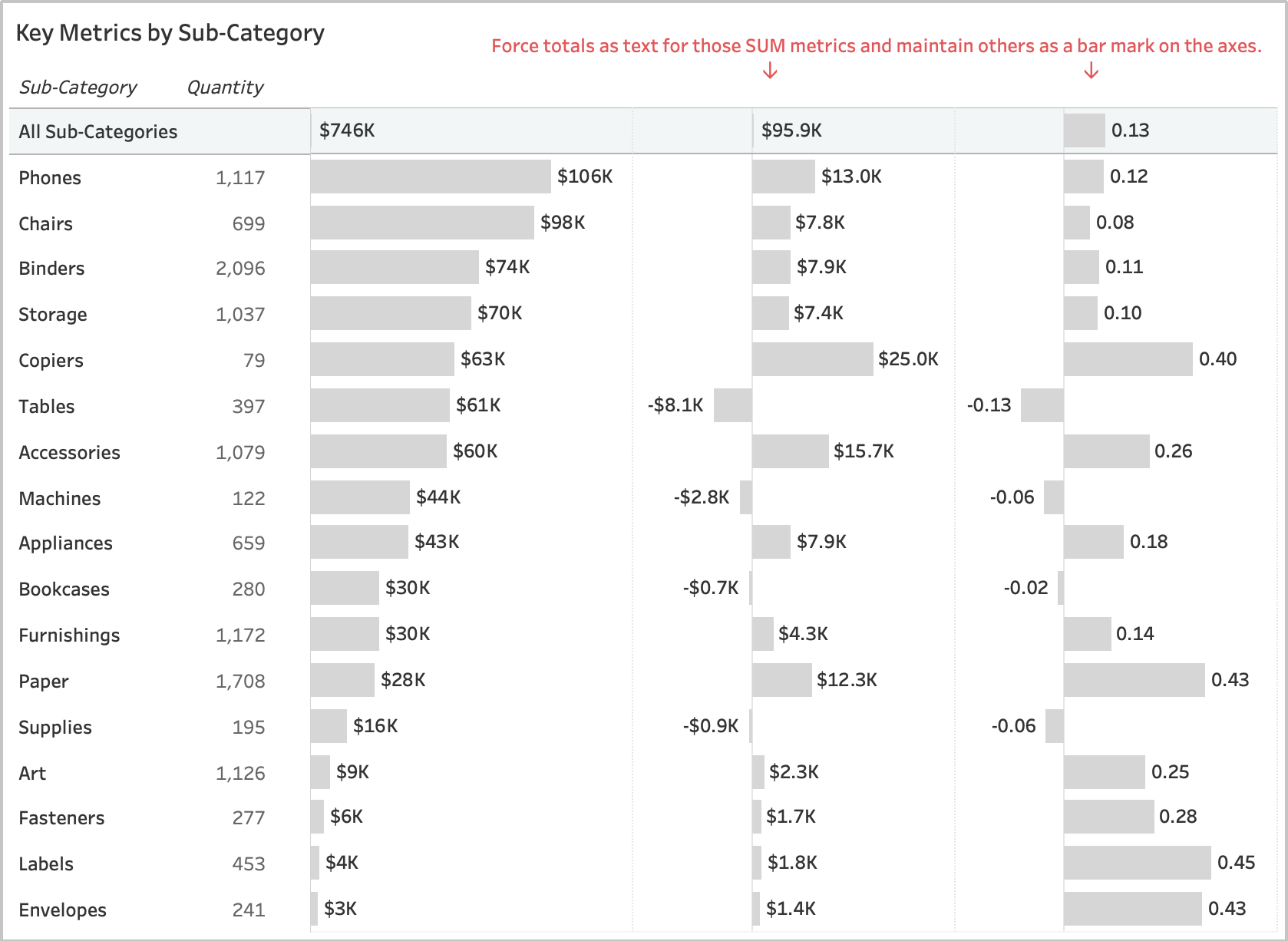Click the Key Metrics by Sub-Category title
This screenshot has height=941, width=1288.
click(170, 33)
